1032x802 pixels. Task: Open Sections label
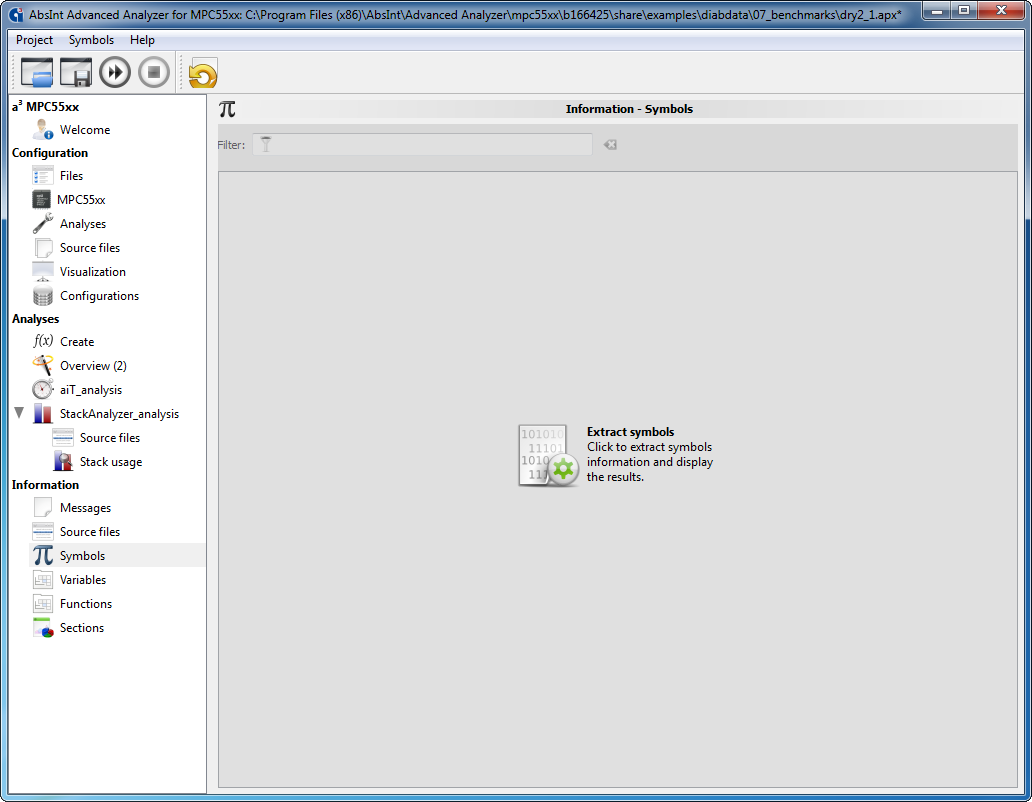(82, 628)
